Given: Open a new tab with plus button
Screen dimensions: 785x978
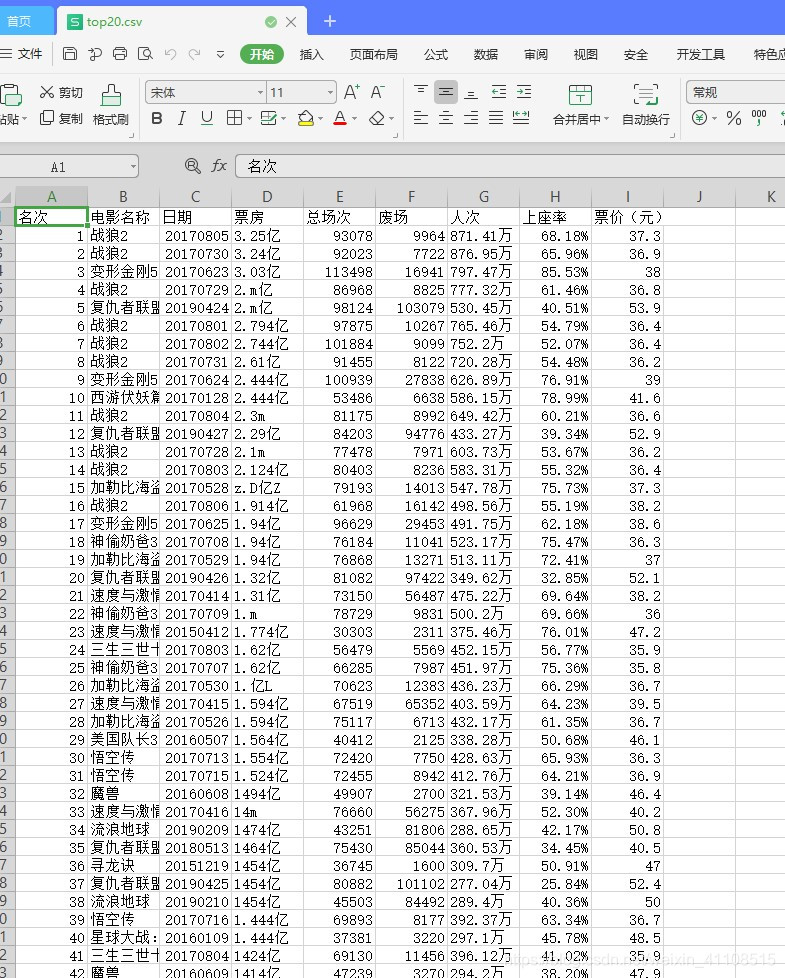Looking at the screenshot, I should point(330,21).
